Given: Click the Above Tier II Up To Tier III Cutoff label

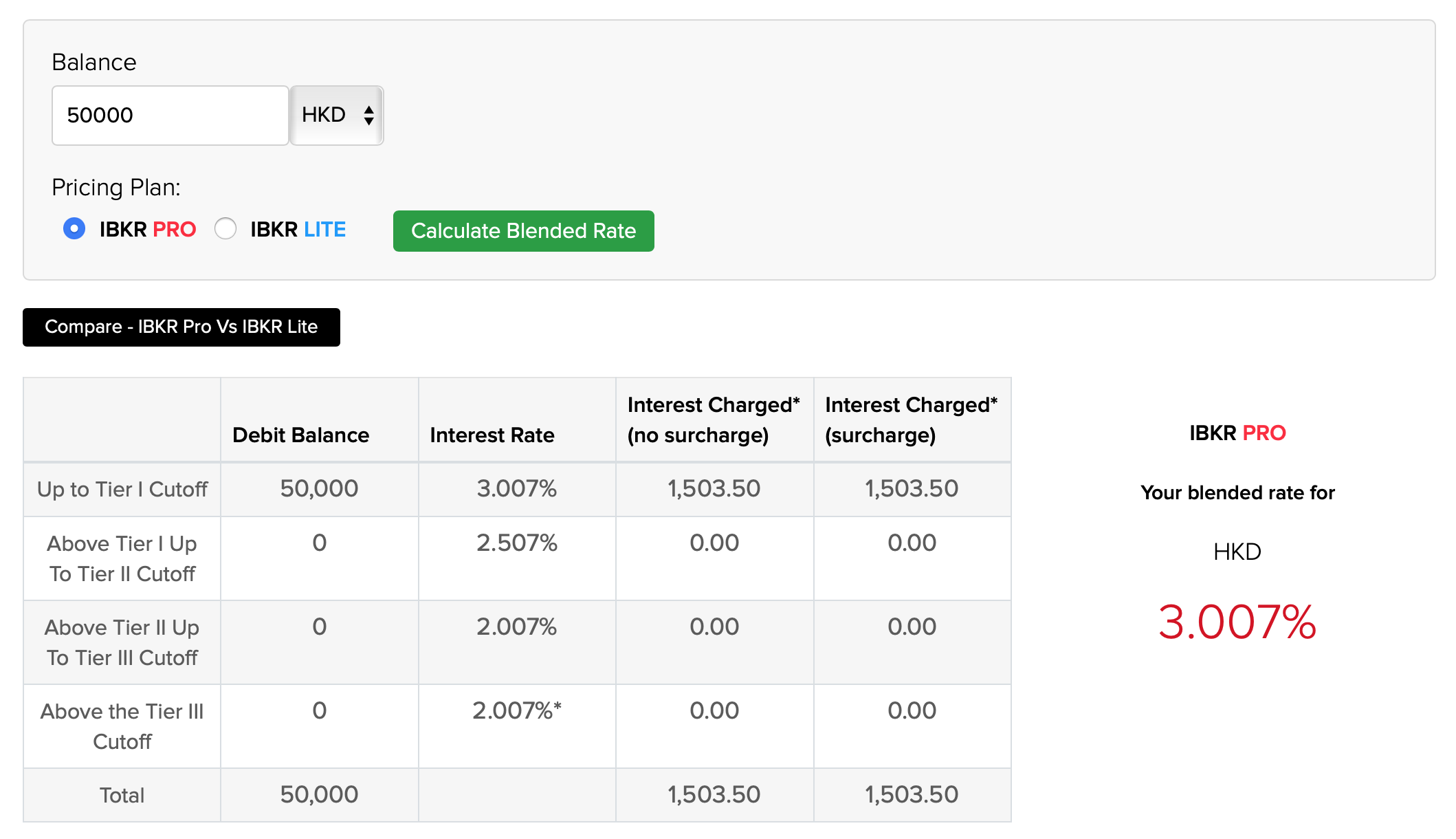Looking at the screenshot, I should [x=122, y=642].
